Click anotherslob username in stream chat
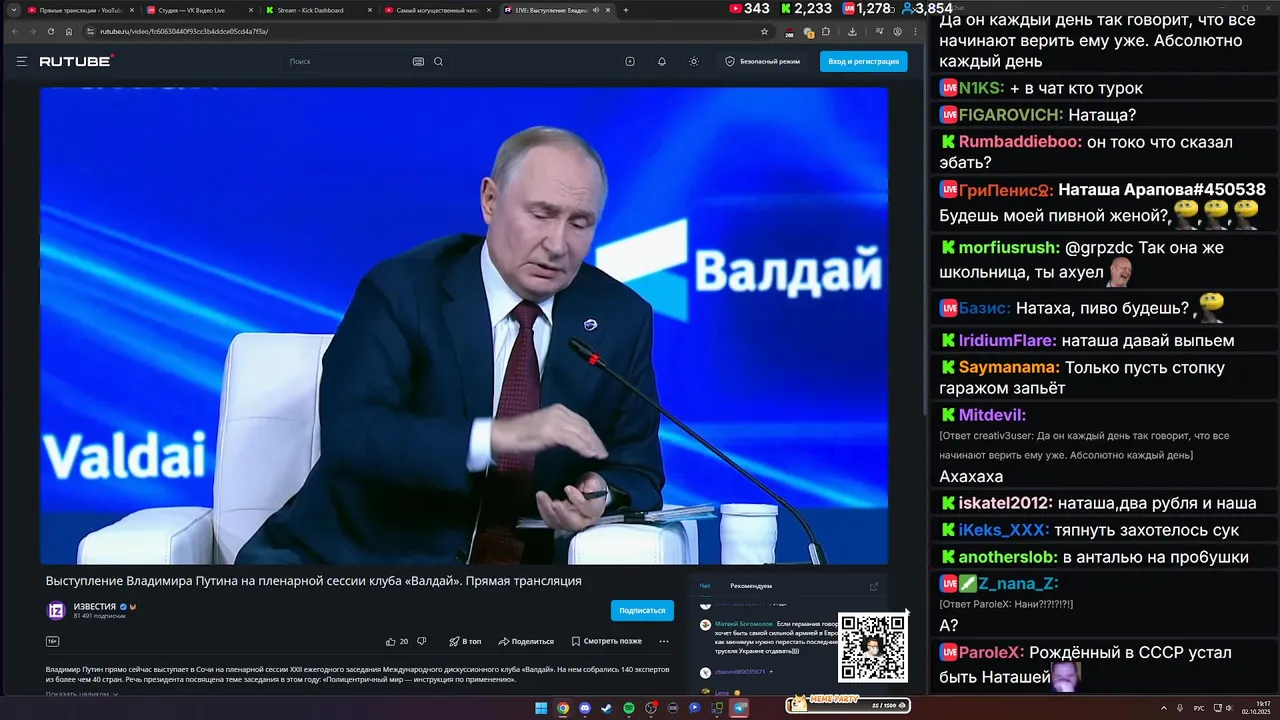 [1008, 558]
